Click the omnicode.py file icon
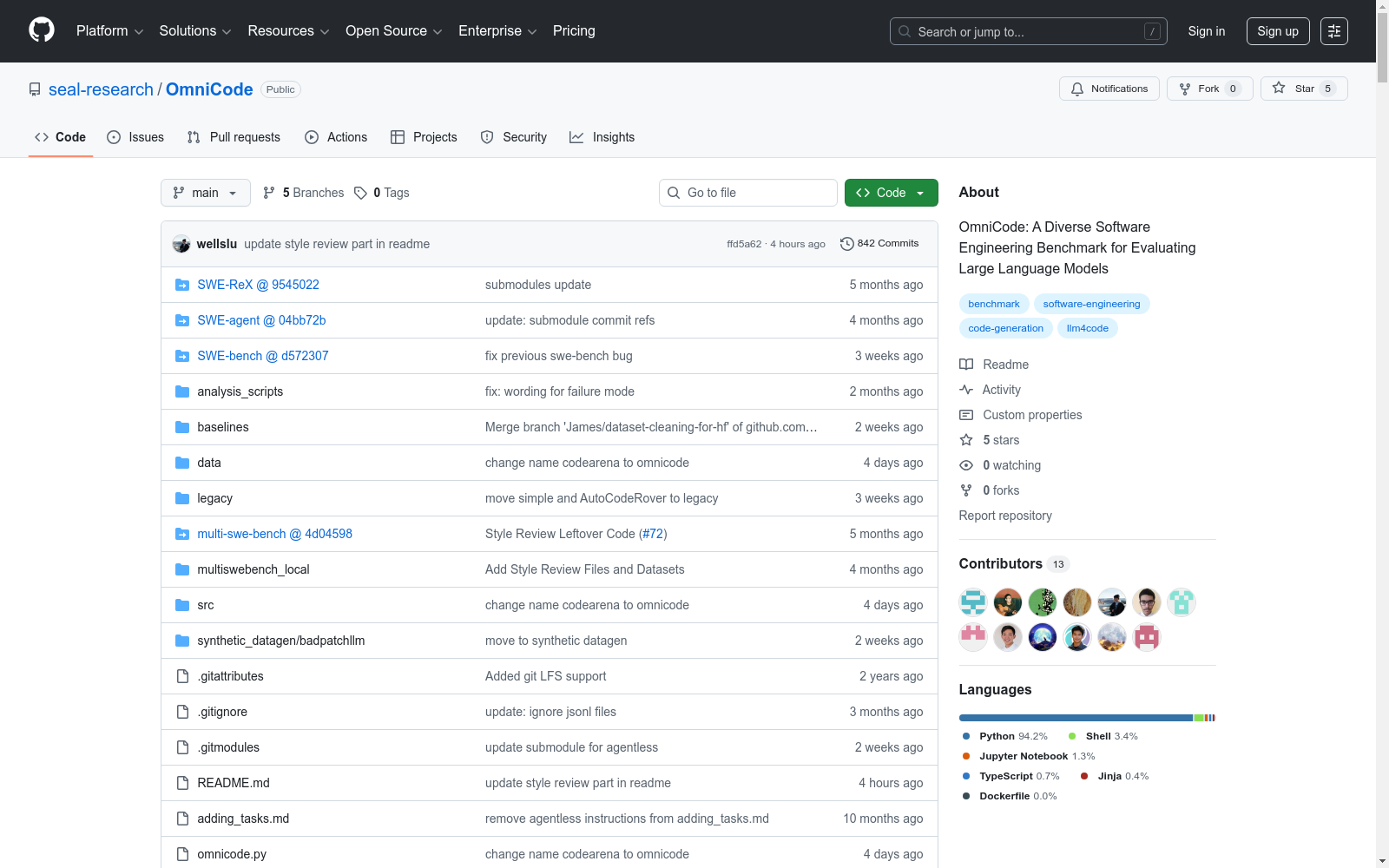The width and height of the screenshot is (1389, 868). 182,854
